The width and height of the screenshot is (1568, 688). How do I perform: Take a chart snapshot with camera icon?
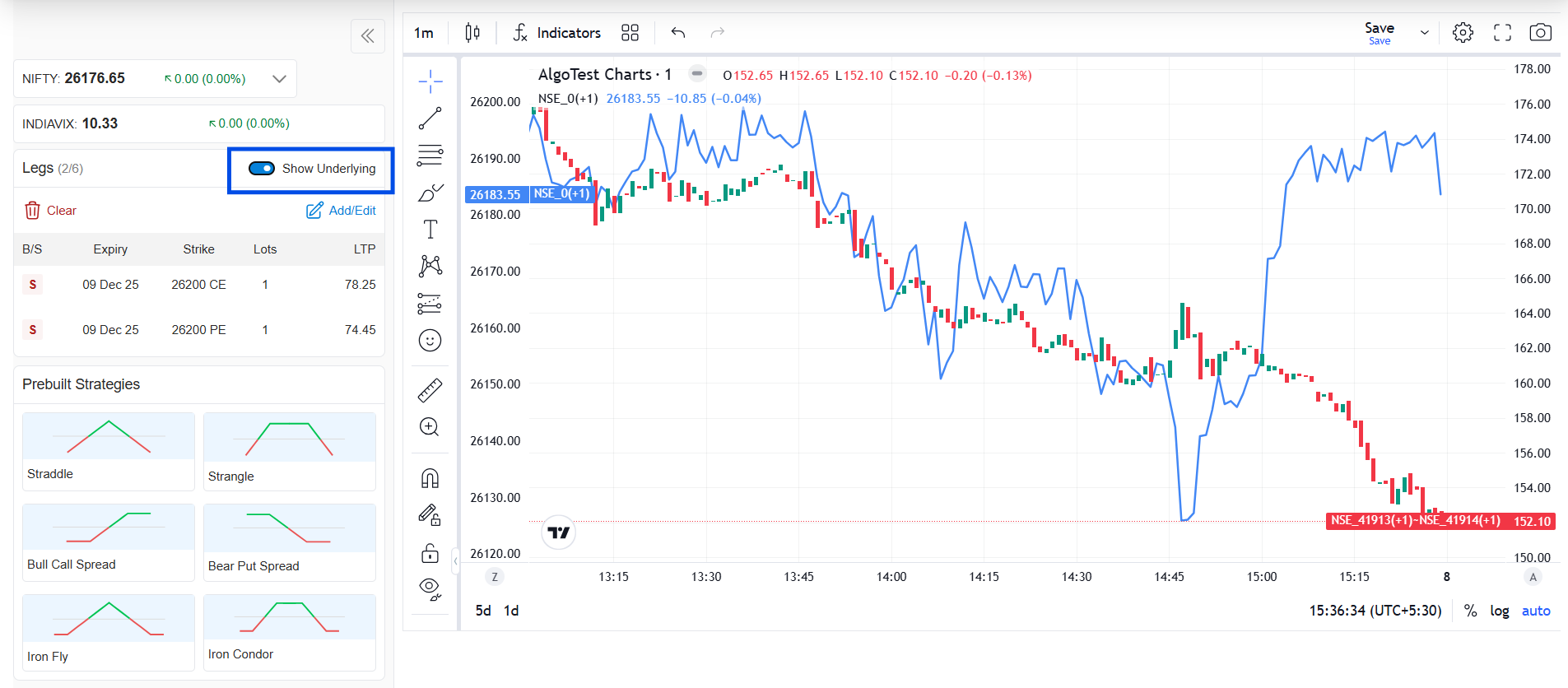pyautogui.click(x=1541, y=32)
